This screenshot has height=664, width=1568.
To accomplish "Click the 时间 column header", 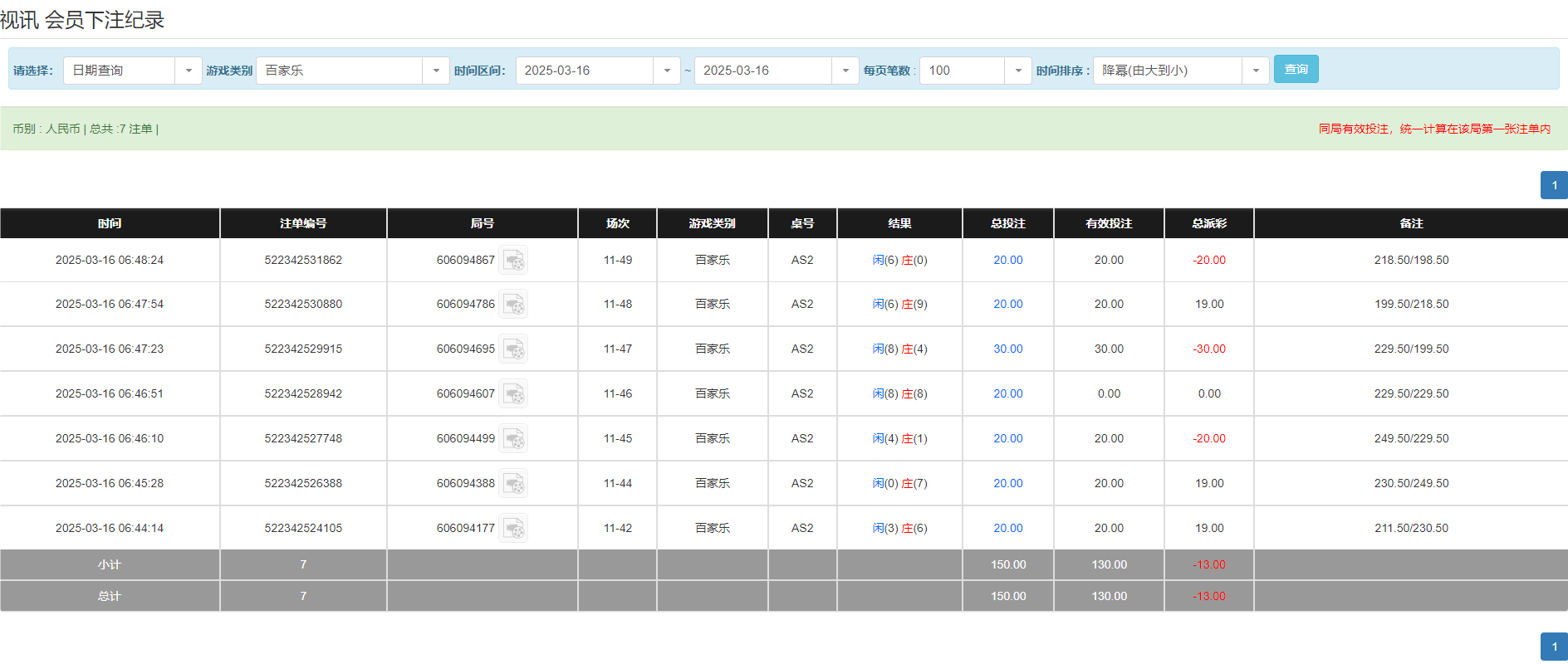I will pos(110,223).
